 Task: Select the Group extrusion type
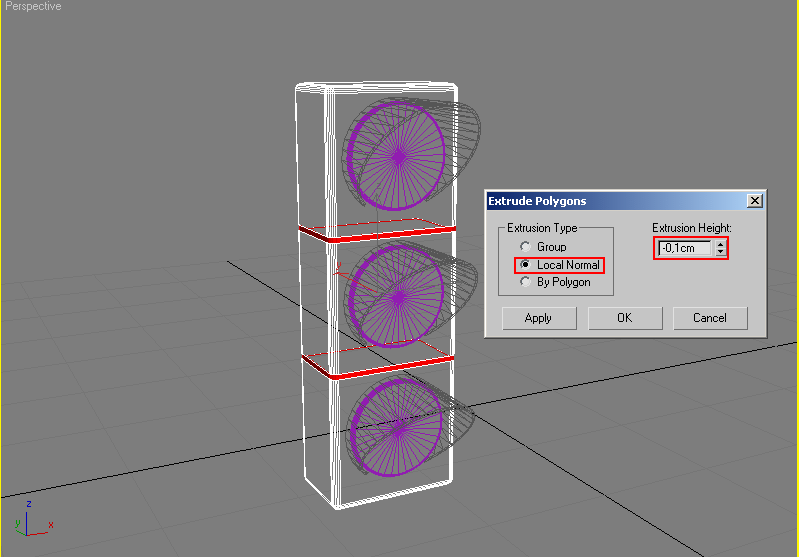click(x=525, y=247)
